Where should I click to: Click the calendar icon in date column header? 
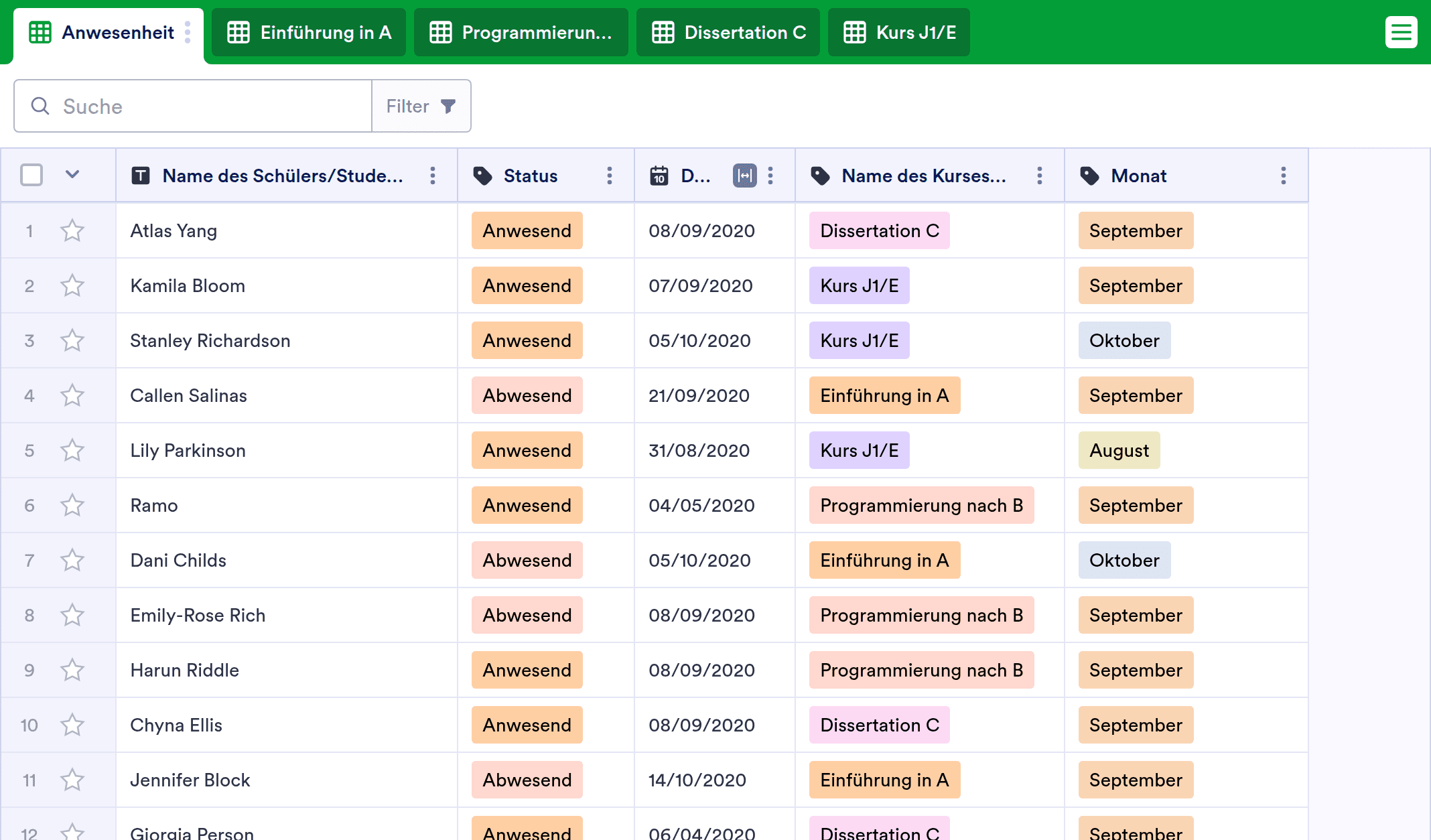point(659,176)
